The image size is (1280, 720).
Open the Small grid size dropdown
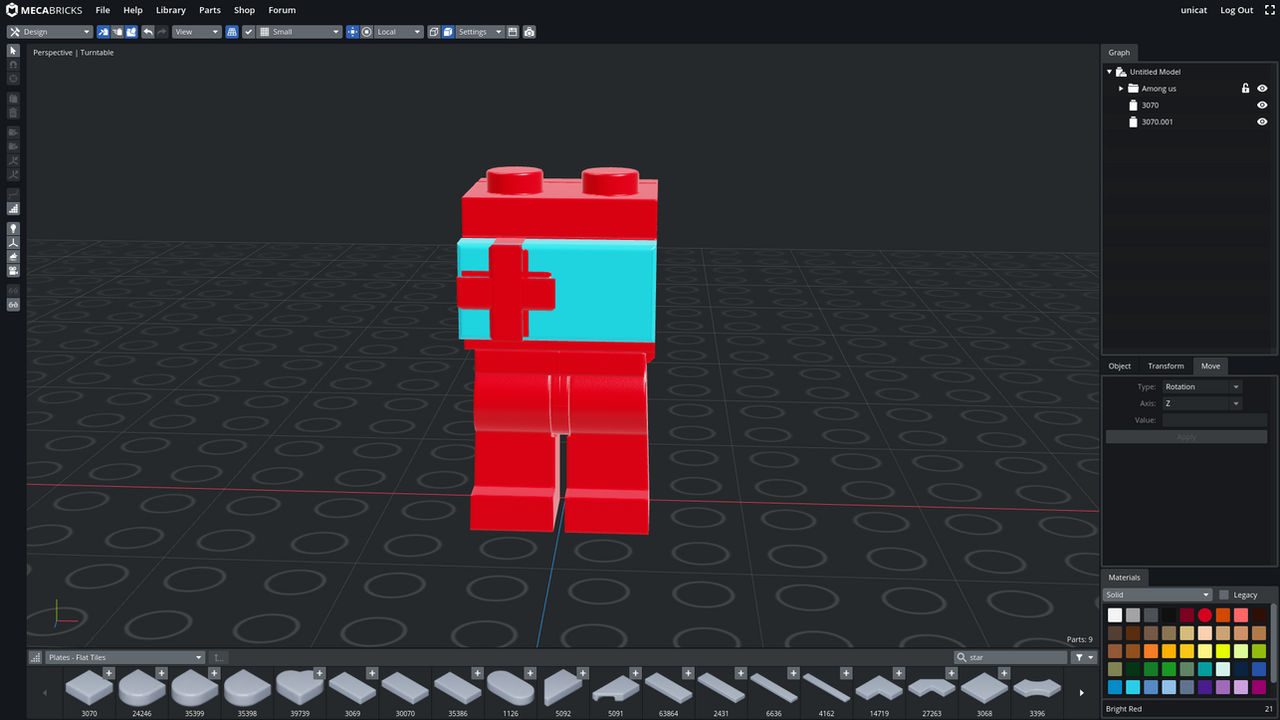[x=300, y=32]
